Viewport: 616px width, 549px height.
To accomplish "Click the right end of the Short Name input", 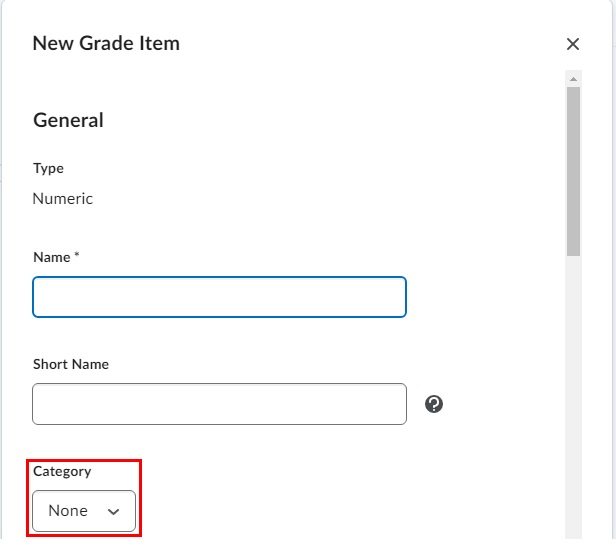I will [398, 404].
